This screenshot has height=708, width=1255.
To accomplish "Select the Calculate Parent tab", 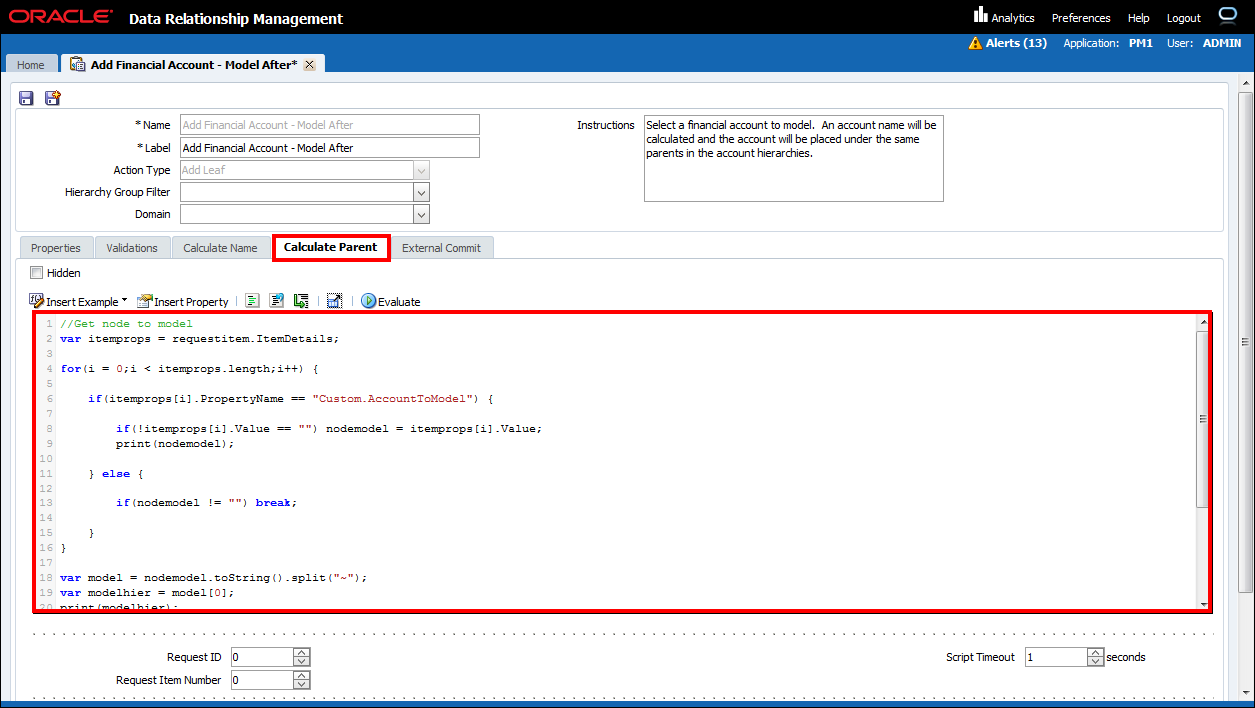I will coord(331,247).
